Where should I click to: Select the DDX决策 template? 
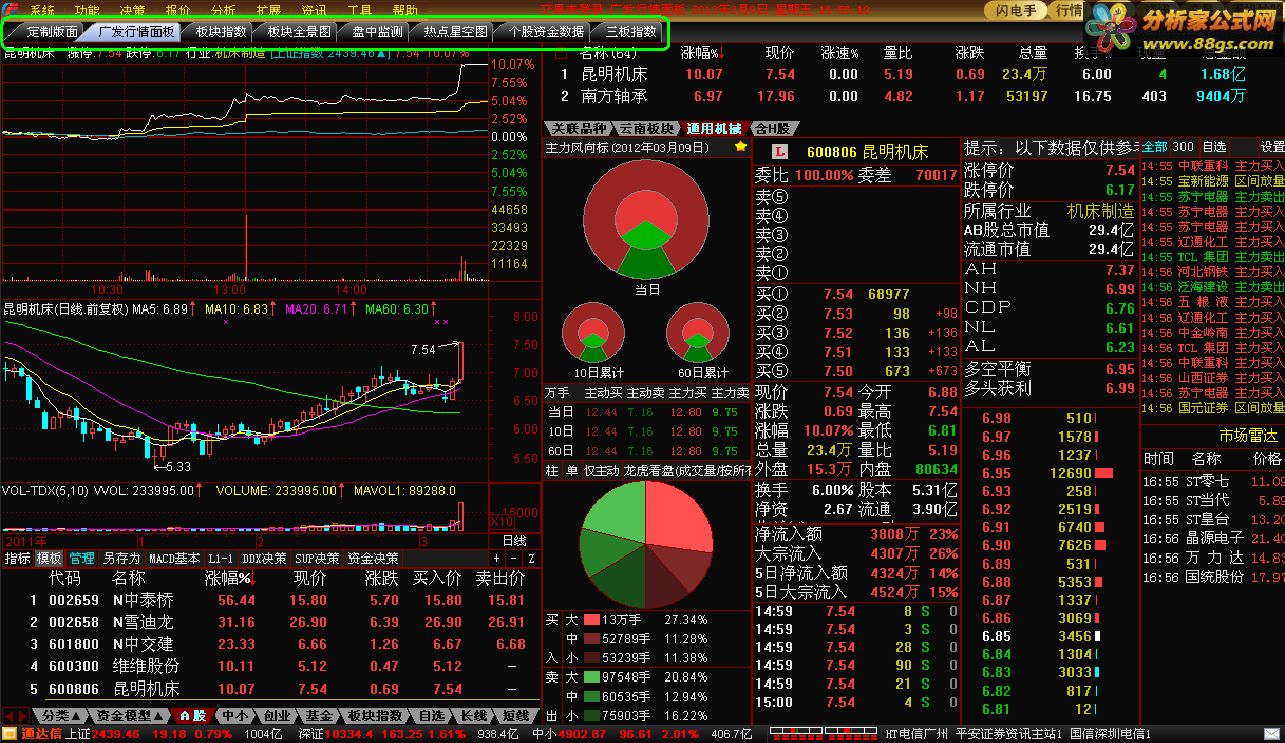265,558
